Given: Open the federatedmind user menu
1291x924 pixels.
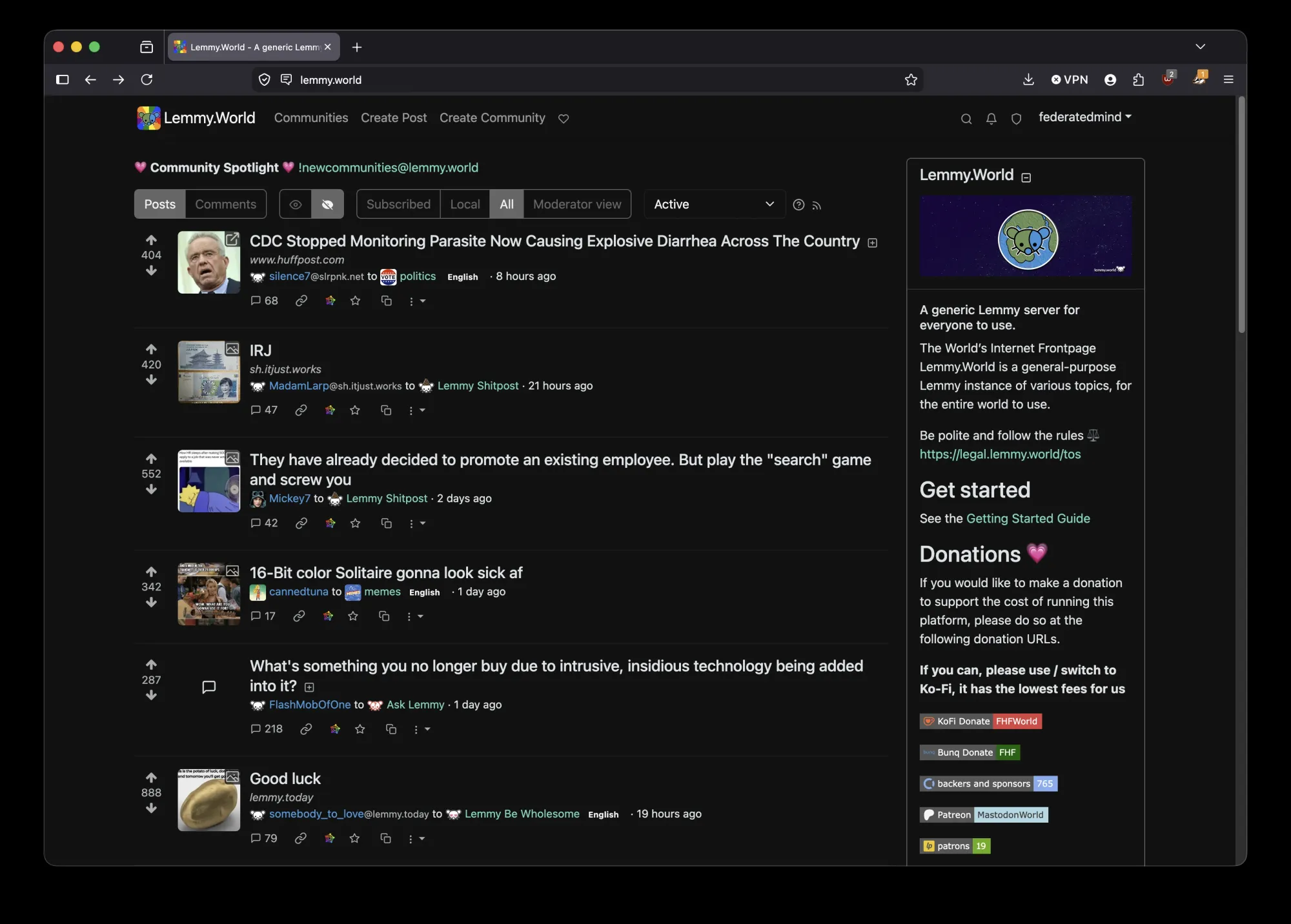Looking at the screenshot, I should pos(1085,117).
